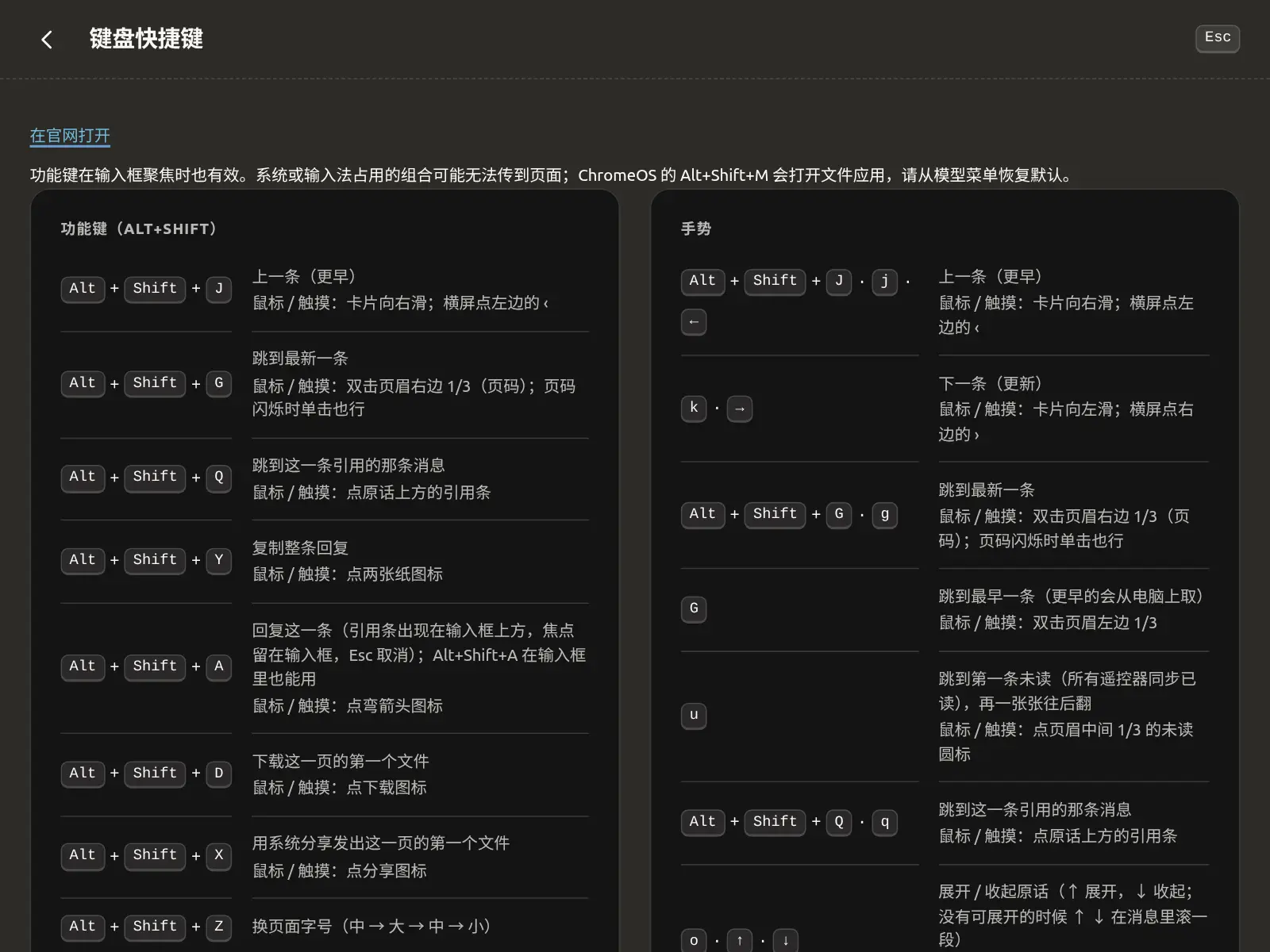The width and height of the screenshot is (1270, 952).
Task: Click the J key in the function keys list
Action: [219, 289]
